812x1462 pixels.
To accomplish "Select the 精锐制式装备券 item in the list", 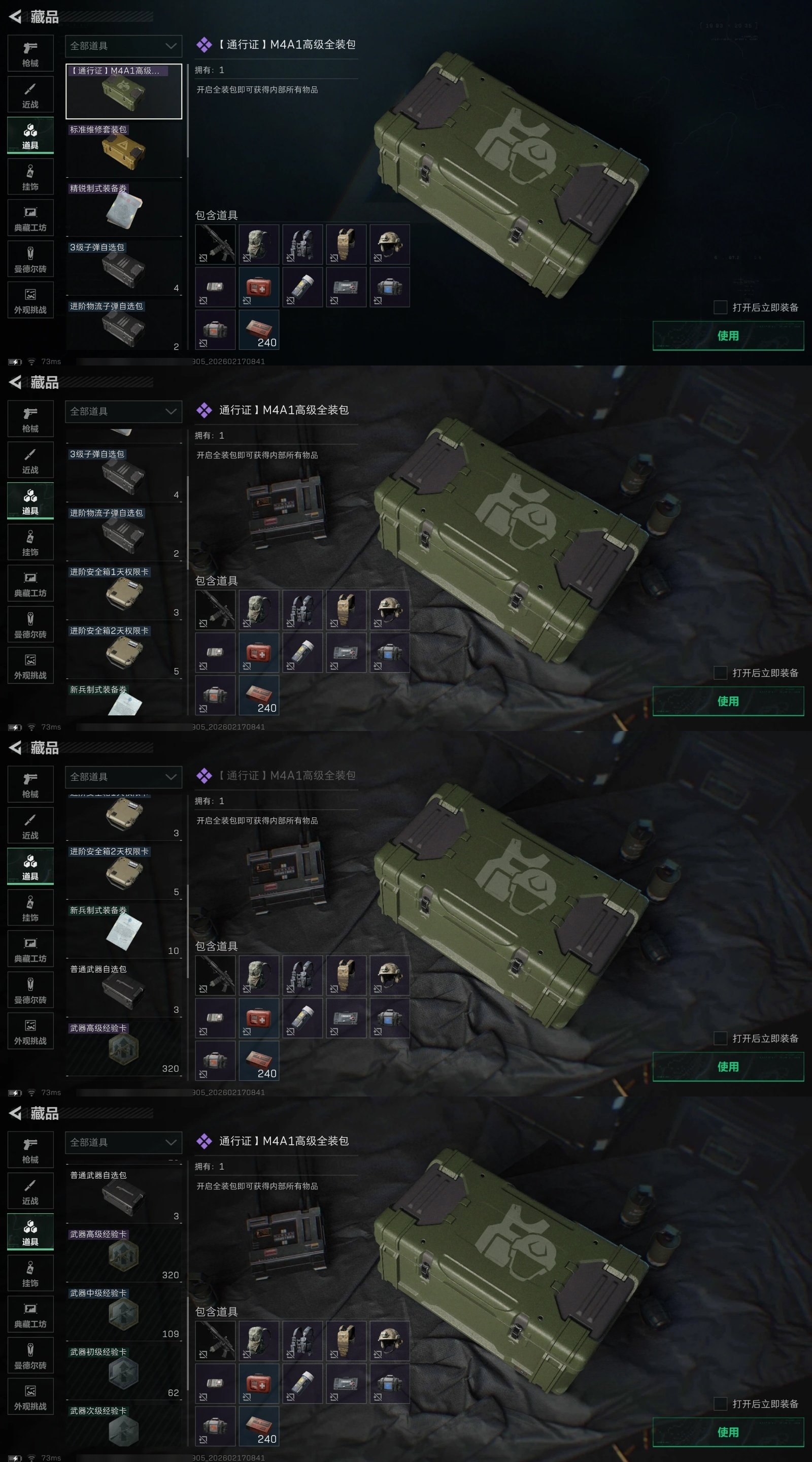I will [124, 209].
